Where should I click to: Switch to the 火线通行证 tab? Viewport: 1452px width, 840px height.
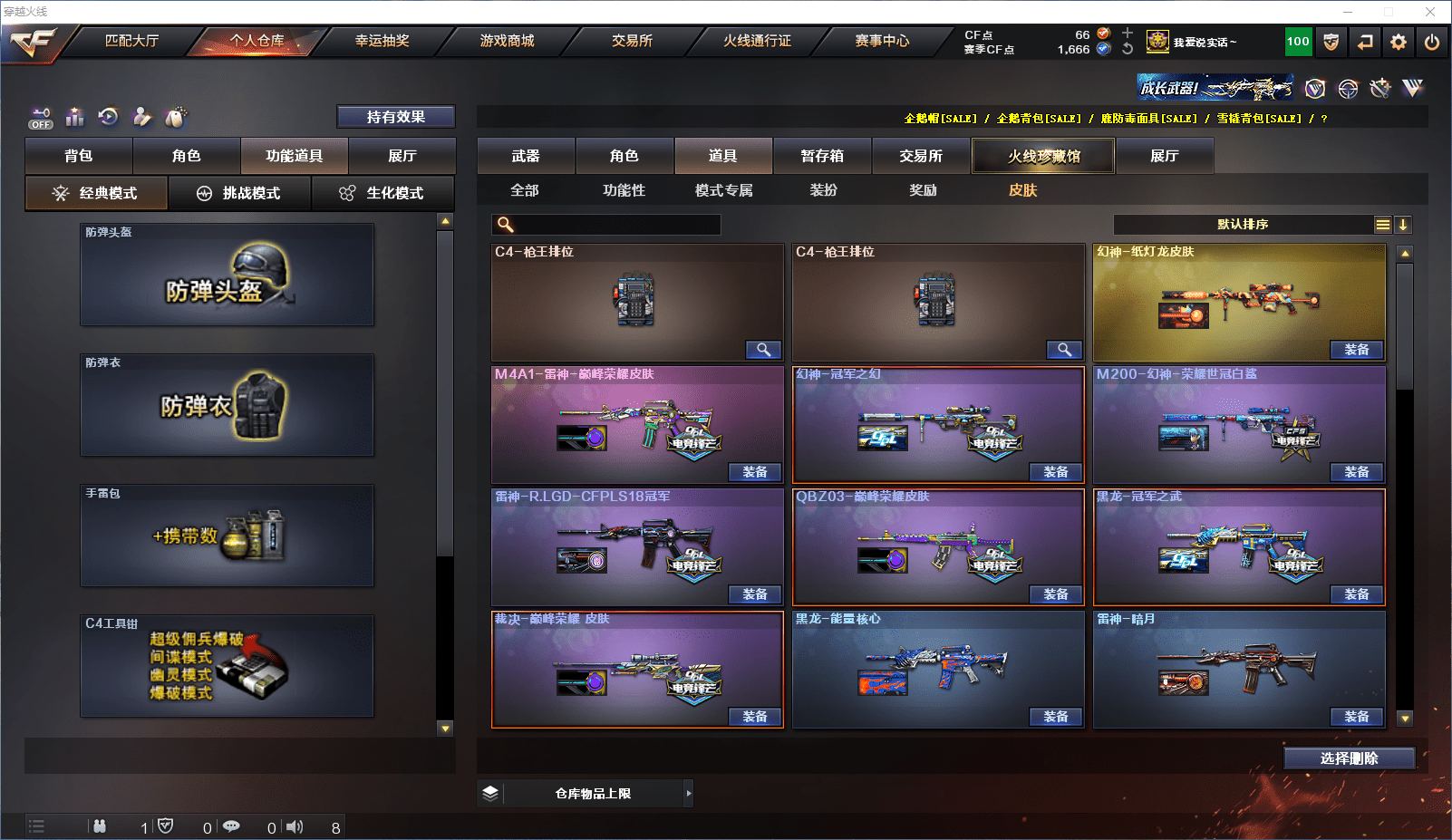tap(757, 41)
